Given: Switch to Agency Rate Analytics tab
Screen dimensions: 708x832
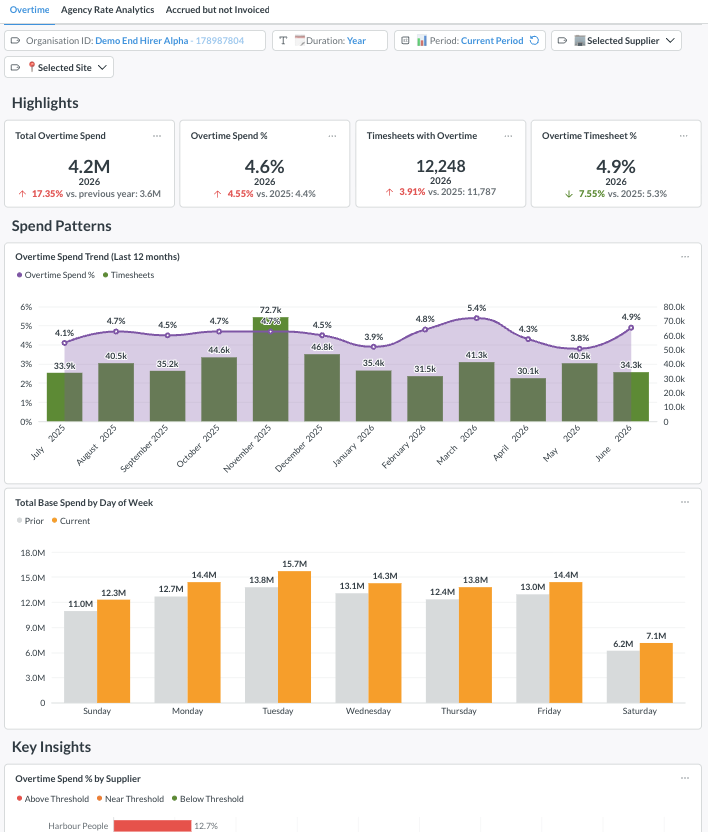Looking at the screenshot, I should 107,10.
